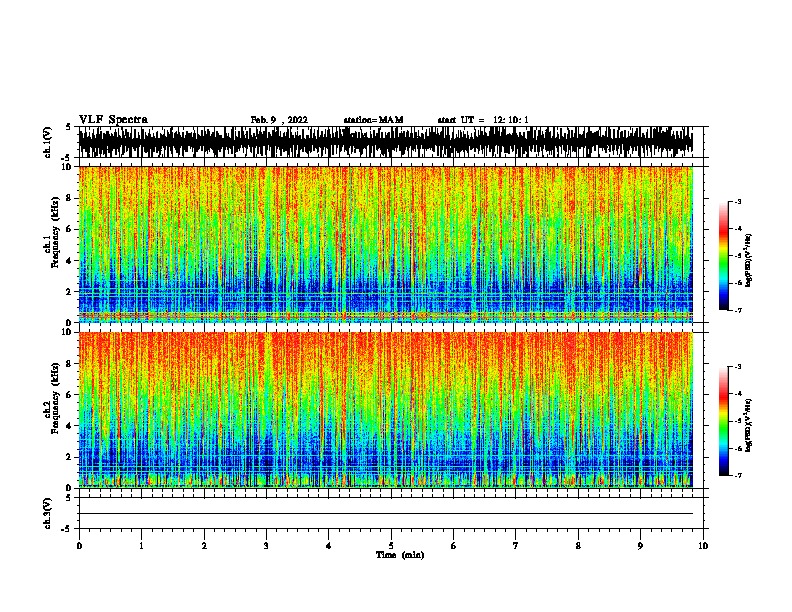The image size is (792, 612).
Task: Click the "-3" label on the upper color bar
Action: pos(738,202)
